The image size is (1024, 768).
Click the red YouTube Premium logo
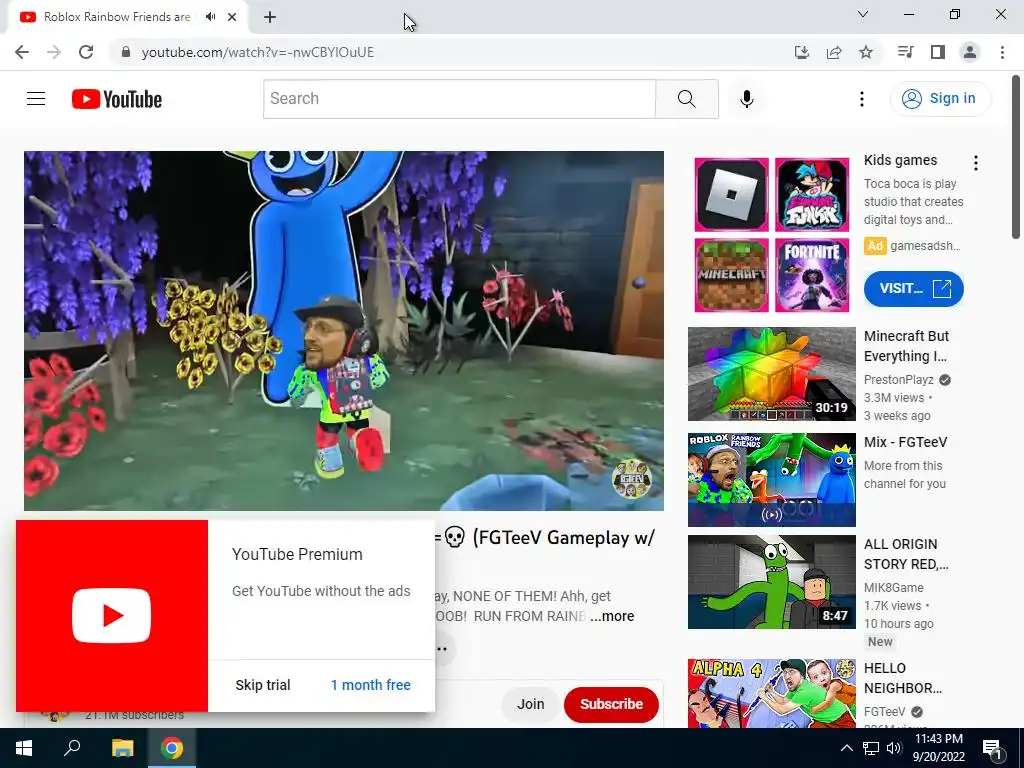point(112,616)
